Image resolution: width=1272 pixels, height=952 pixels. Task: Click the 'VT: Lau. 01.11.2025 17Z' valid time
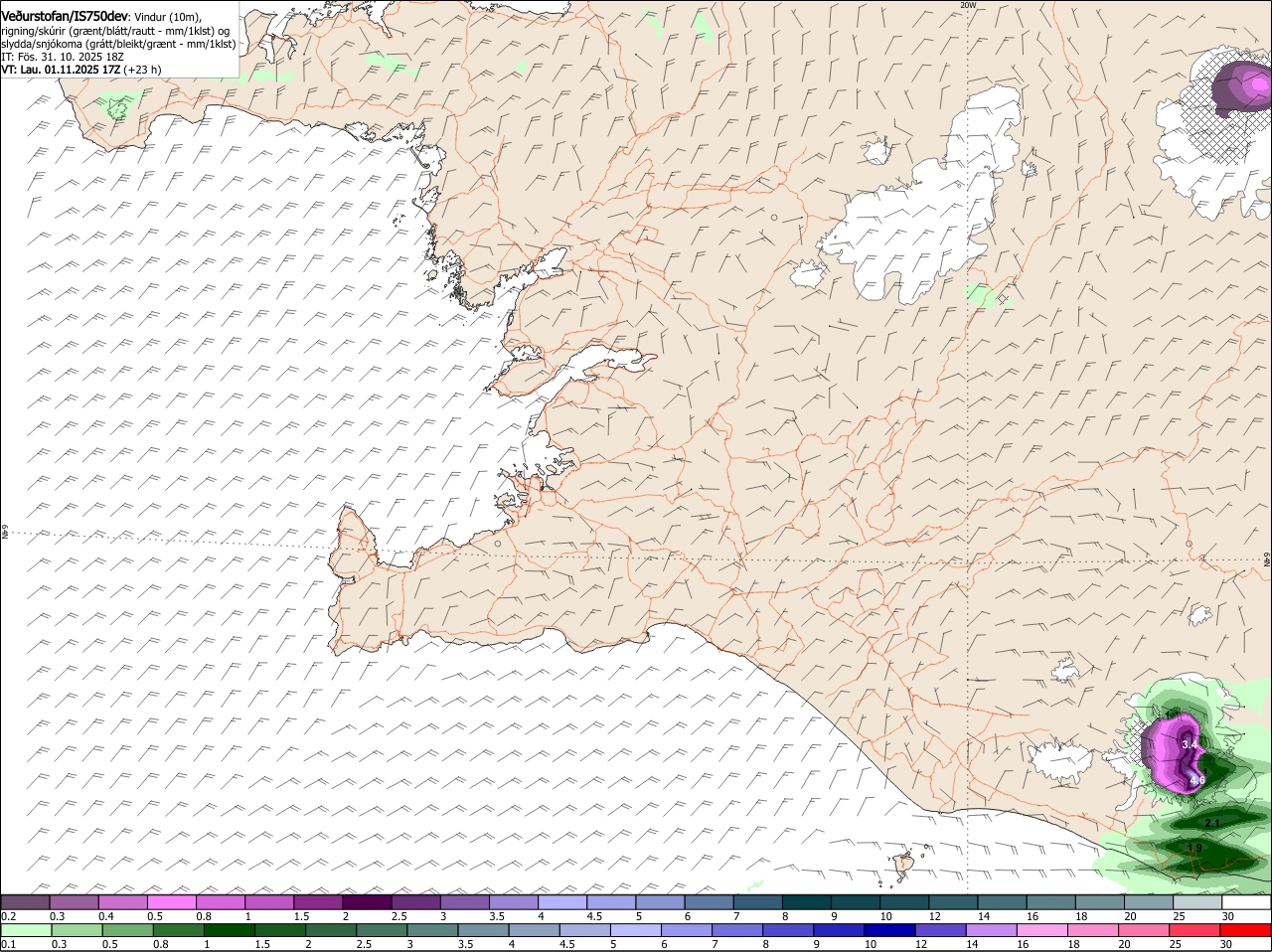pos(61,70)
